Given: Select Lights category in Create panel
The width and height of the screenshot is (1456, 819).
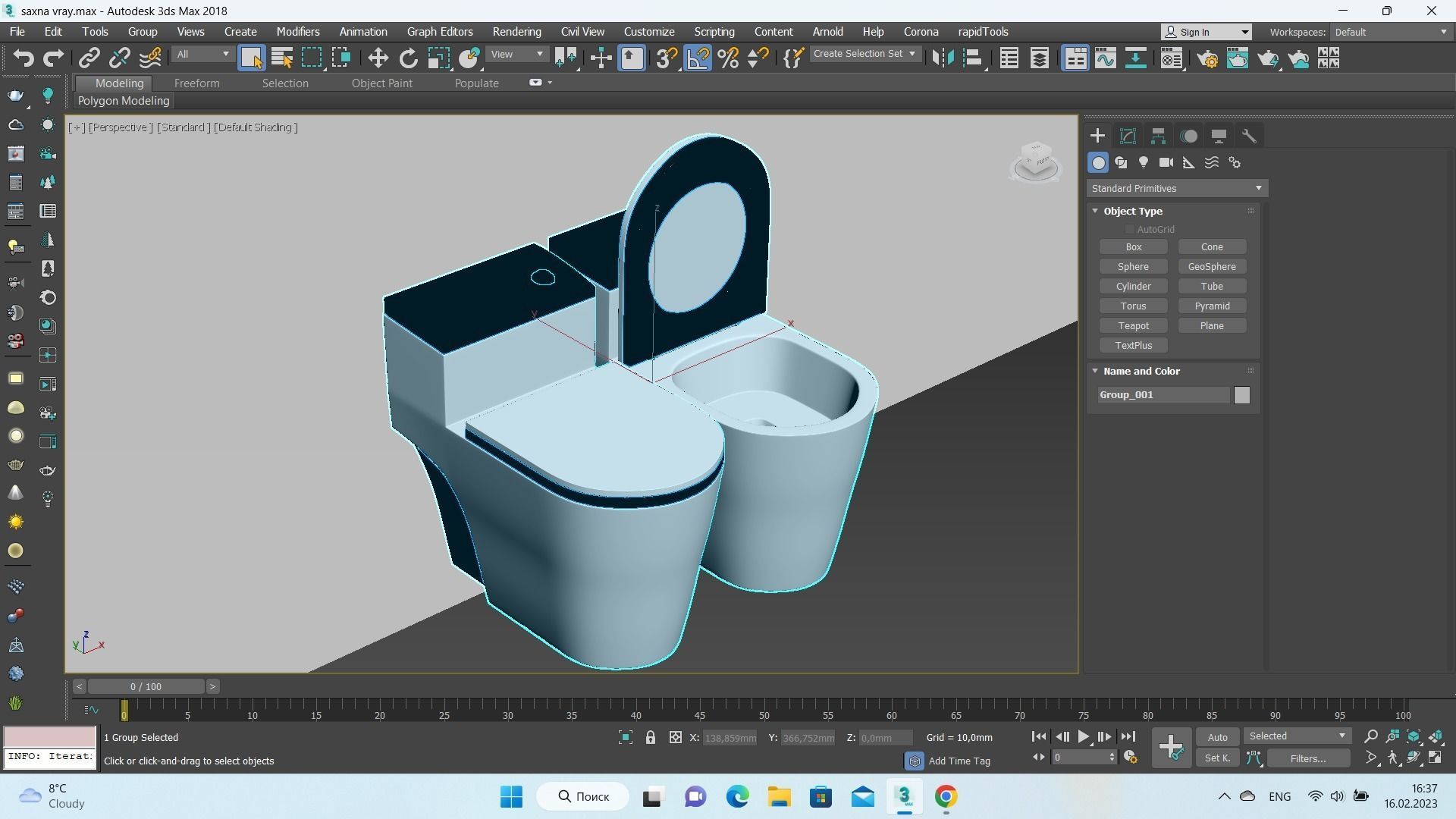Looking at the screenshot, I should (x=1144, y=163).
